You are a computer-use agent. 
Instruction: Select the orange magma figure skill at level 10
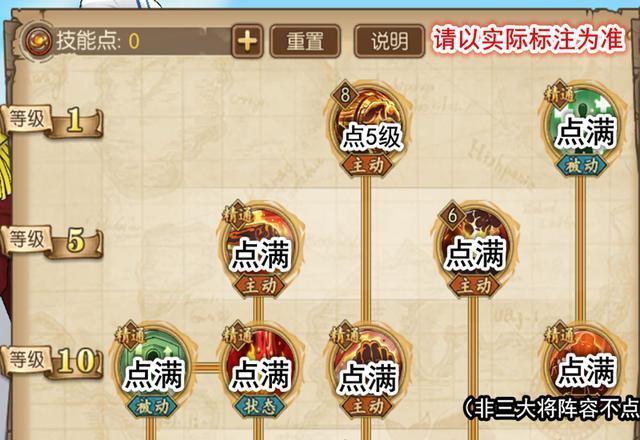tap(582, 364)
